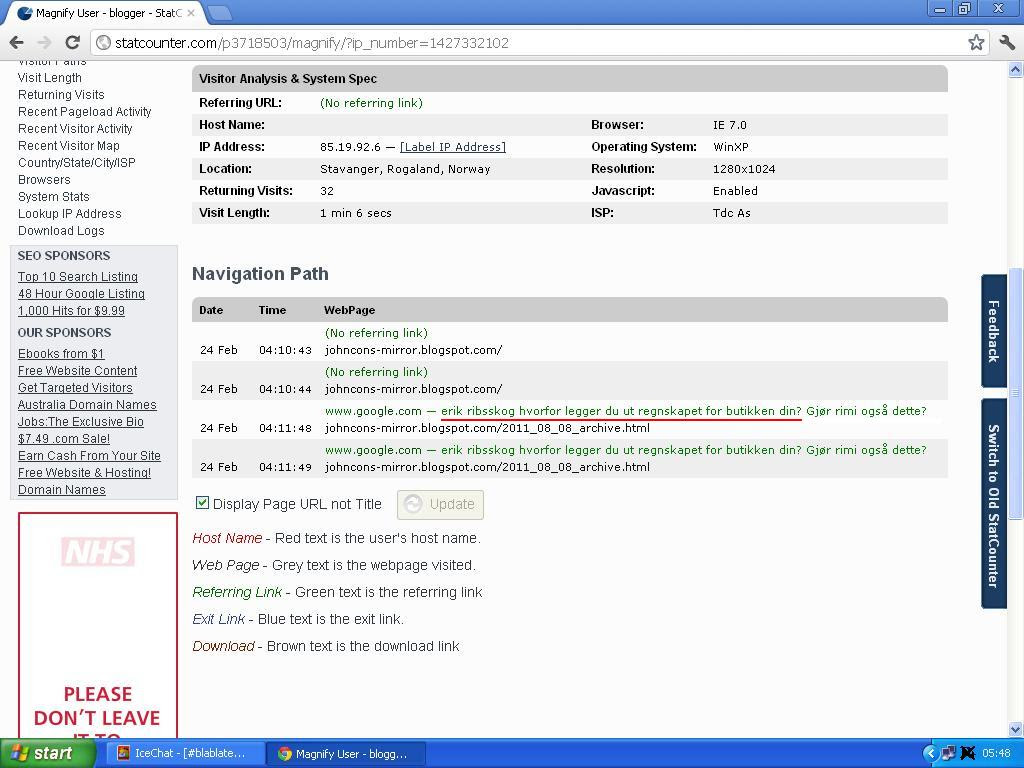
Task: Click Ebooks from $1 sponsor link
Action: 61,354
